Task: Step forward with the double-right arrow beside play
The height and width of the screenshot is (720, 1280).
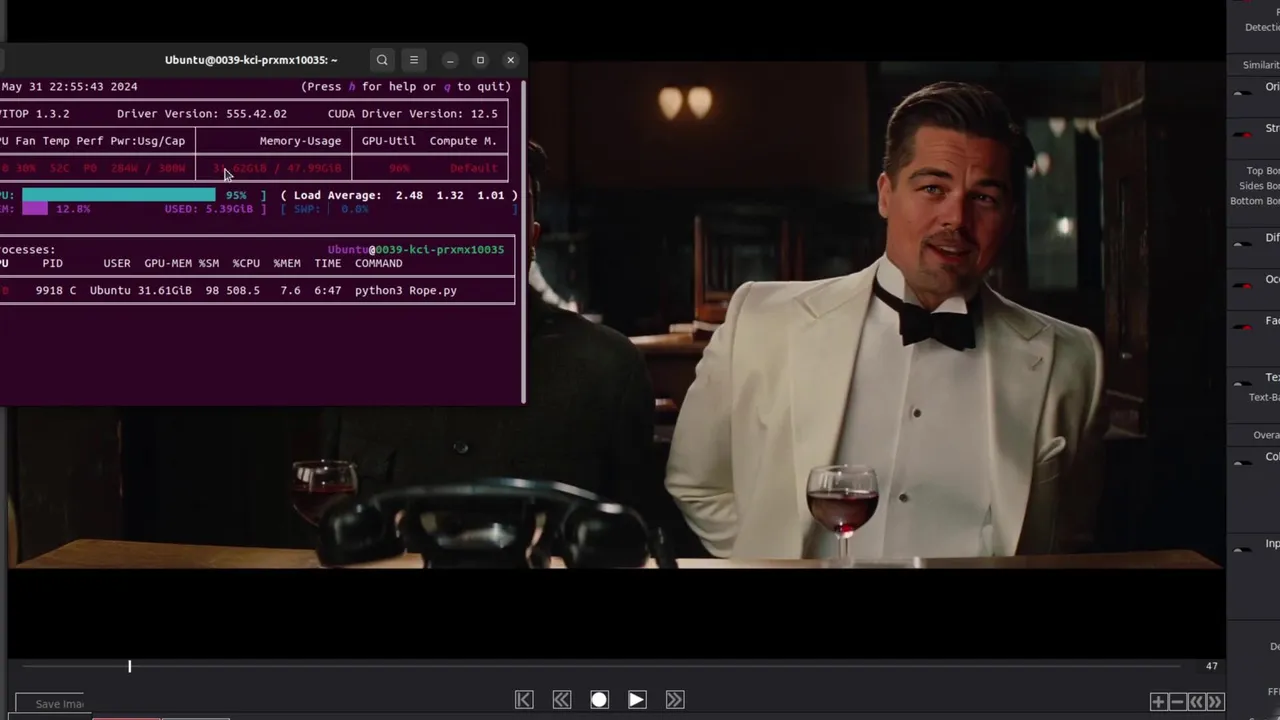Action: pyautogui.click(x=675, y=700)
